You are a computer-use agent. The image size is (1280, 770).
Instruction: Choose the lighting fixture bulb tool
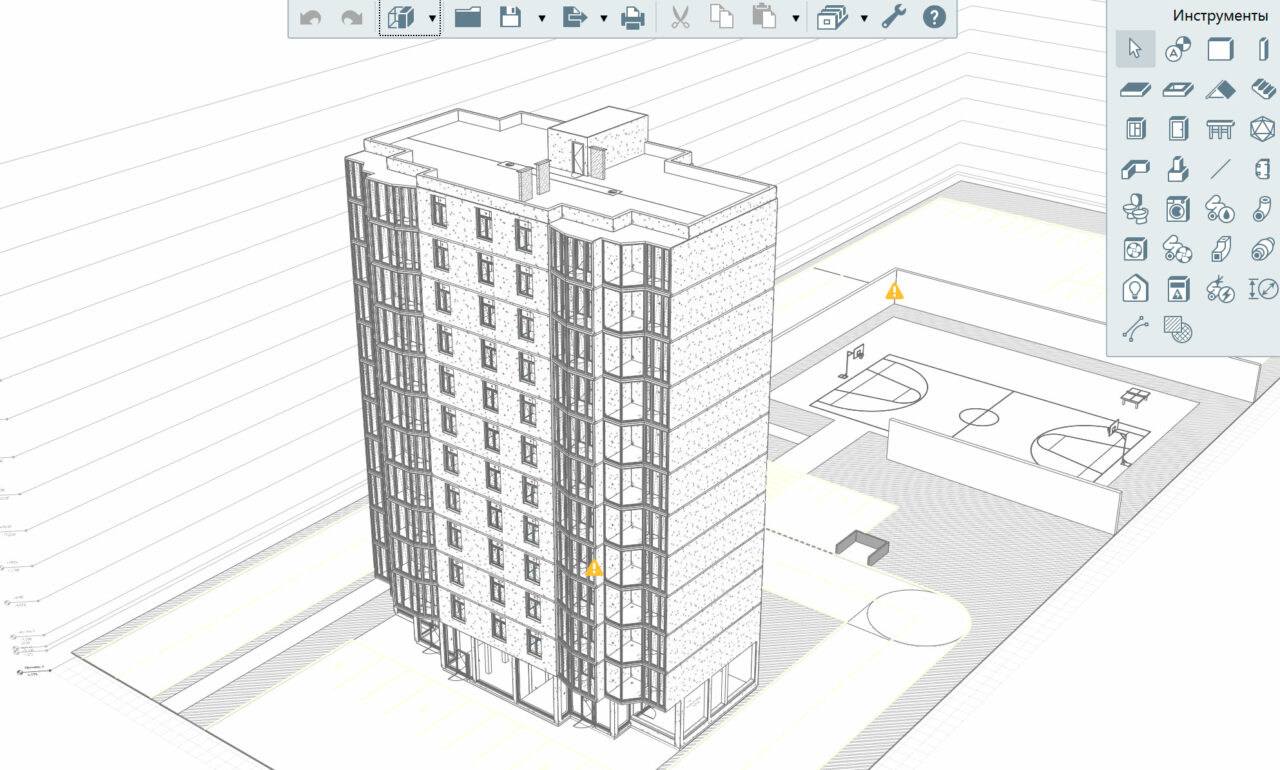[x=1136, y=289]
